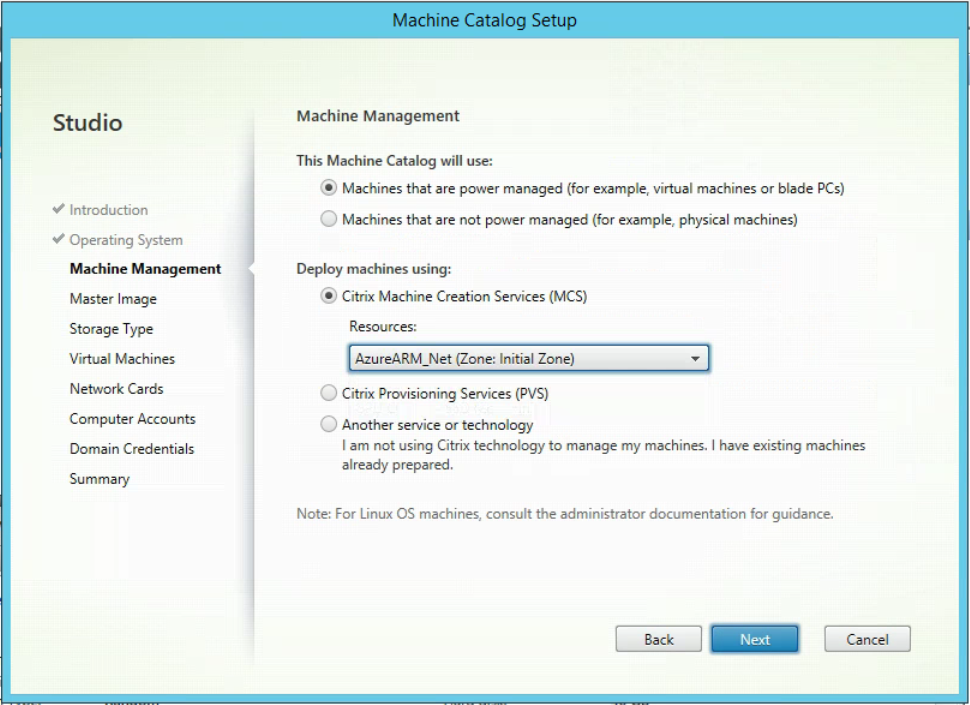Choose Citrix Machine Creation Services (MCS)

coord(328,296)
